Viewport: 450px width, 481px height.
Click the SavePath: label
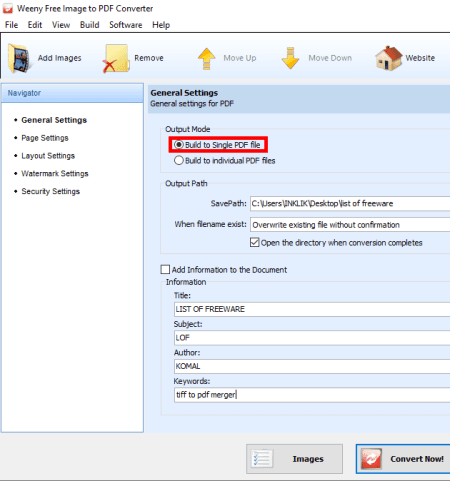click(x=228, y=203)
